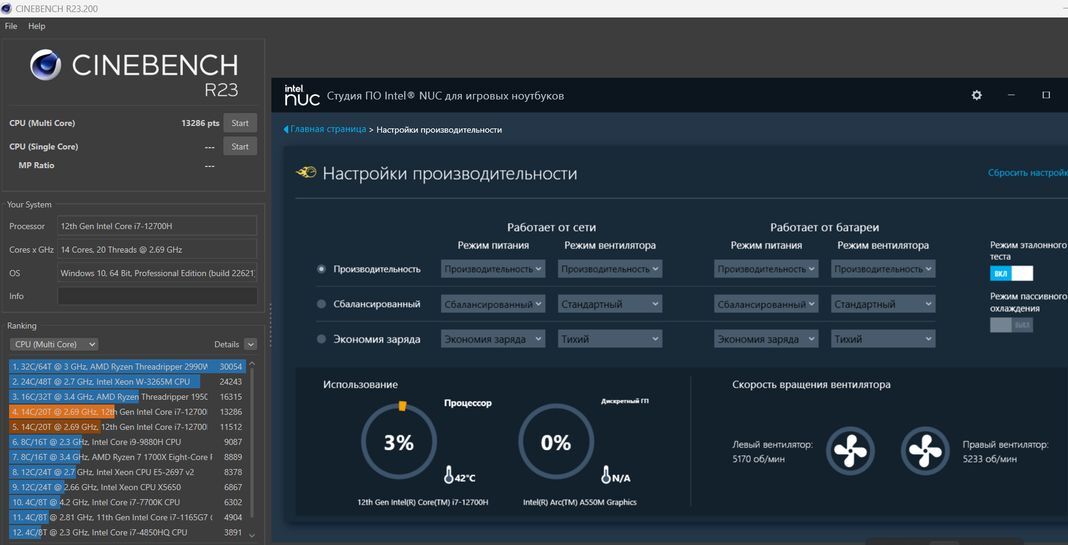Click the Info input field
Screen dimensions: 1068x545
tap(157, 296)
